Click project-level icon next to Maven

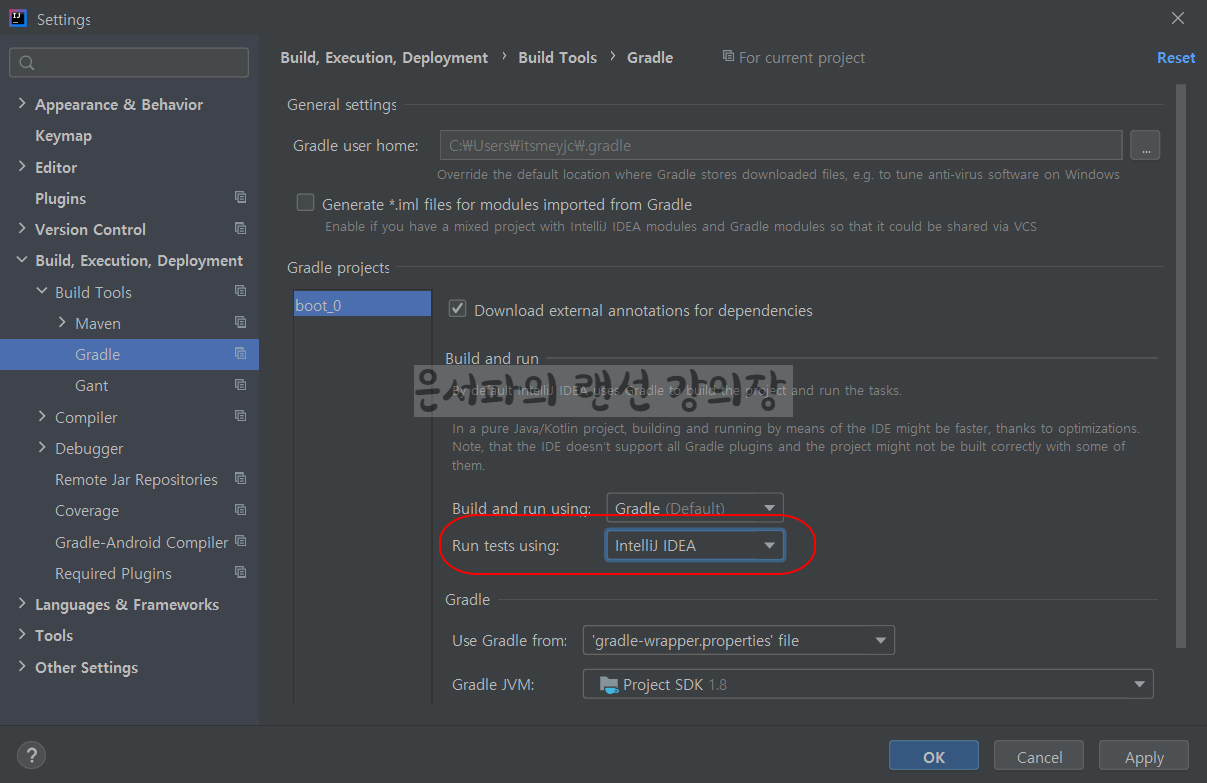point(240,322)
